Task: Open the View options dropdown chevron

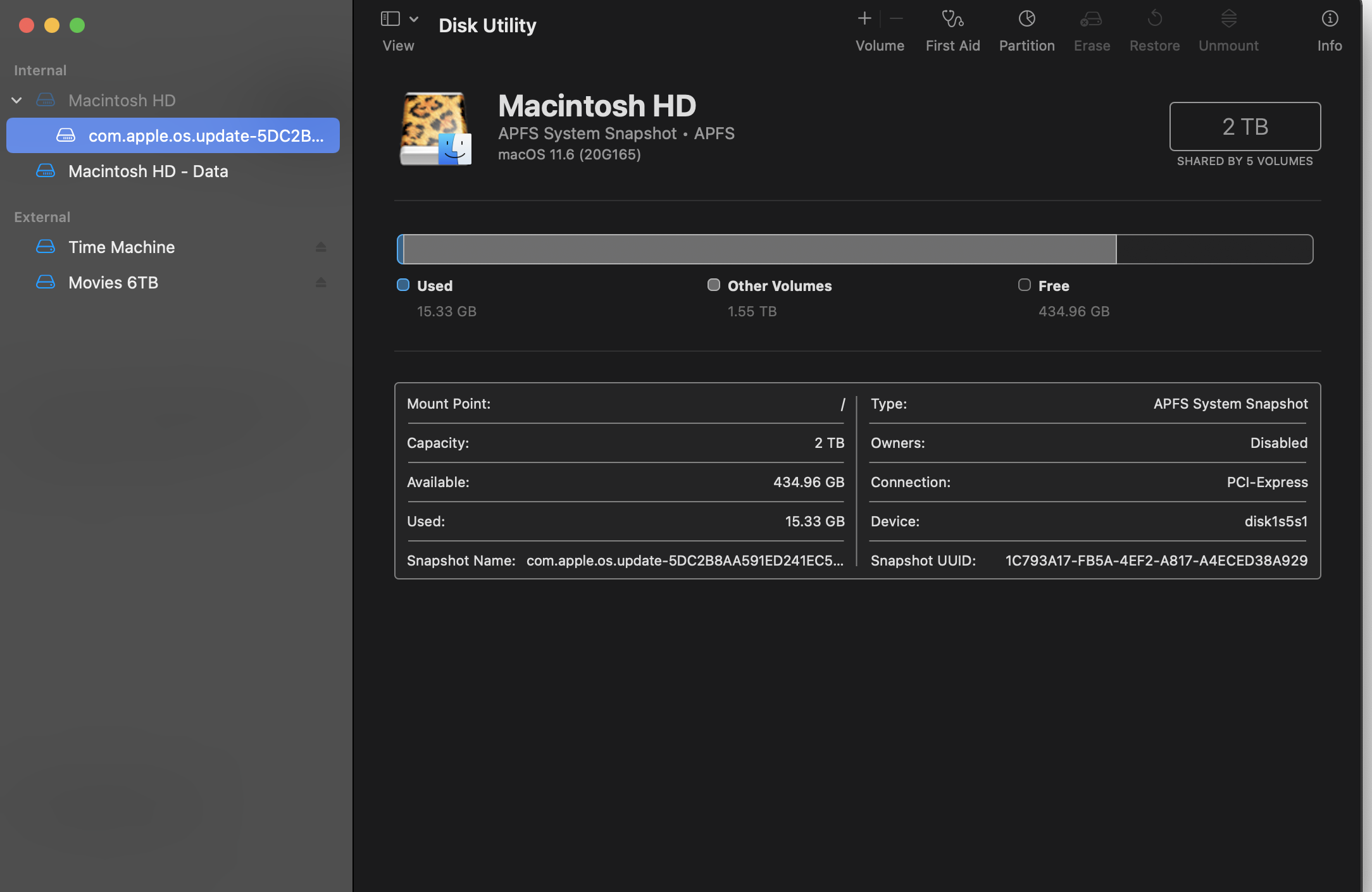Action: [414, 19]
